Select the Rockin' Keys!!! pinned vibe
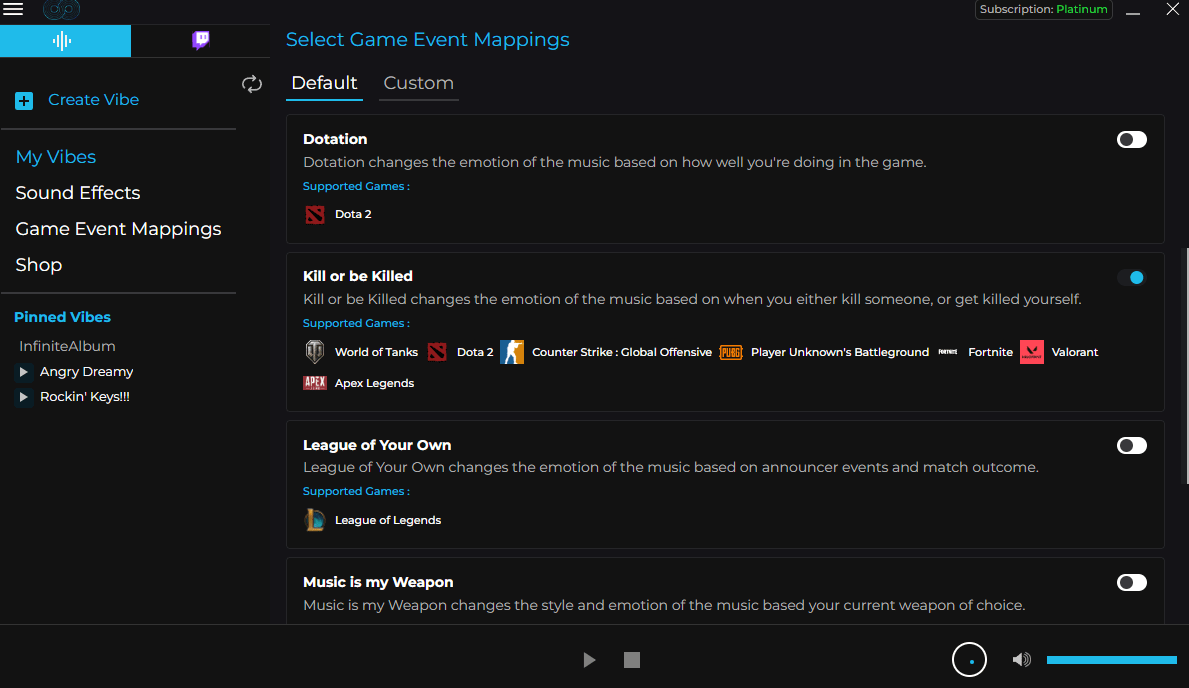Screen dimensions: 1189x688 pyautogui.click(x=85, y=397)
